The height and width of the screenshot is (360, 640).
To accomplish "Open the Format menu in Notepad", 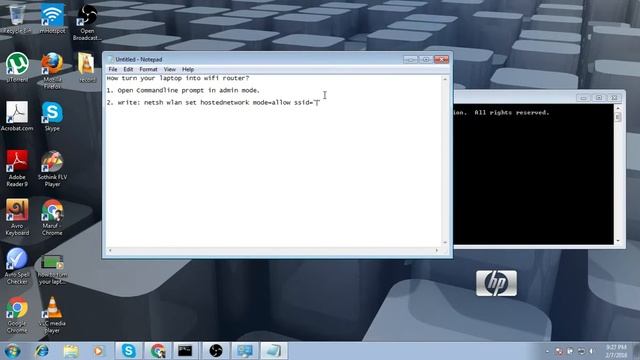I will (148, 69).
